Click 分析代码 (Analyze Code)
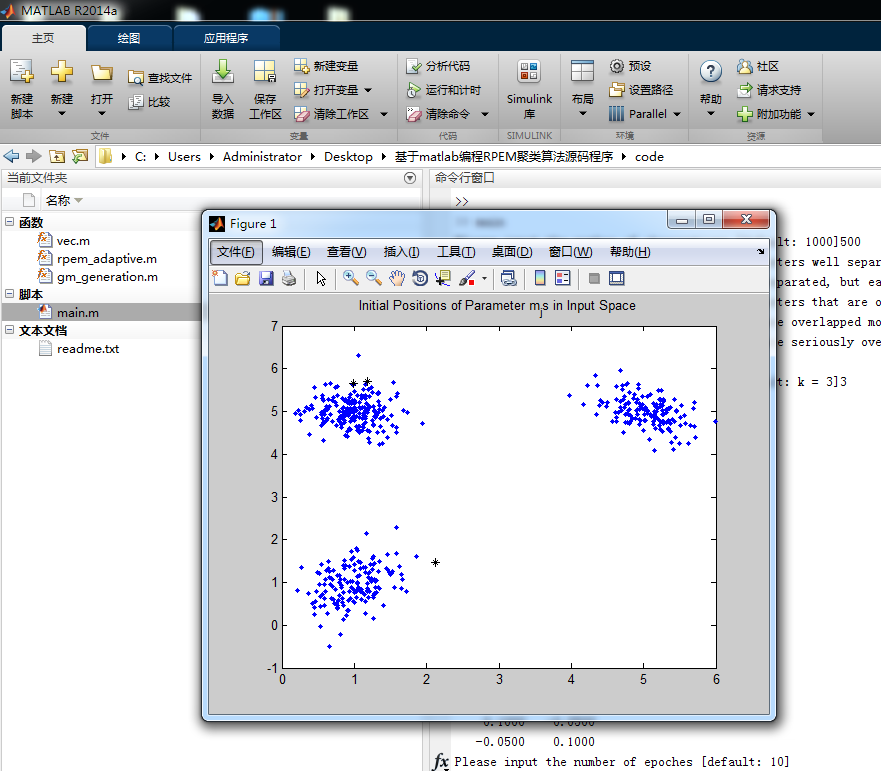 pyautogui.click(x=438, y=66)
